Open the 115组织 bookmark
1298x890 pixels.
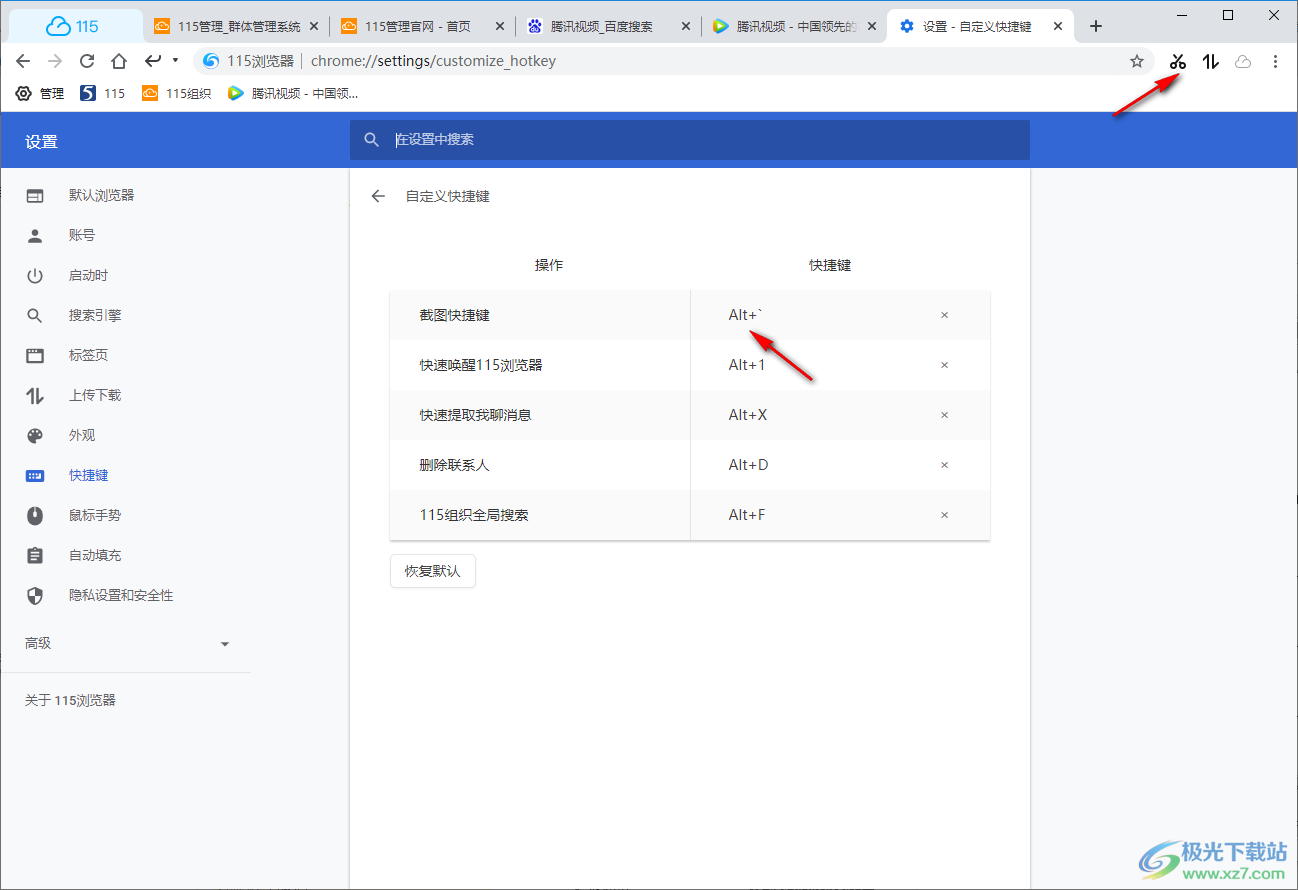(x=177, y=93)
